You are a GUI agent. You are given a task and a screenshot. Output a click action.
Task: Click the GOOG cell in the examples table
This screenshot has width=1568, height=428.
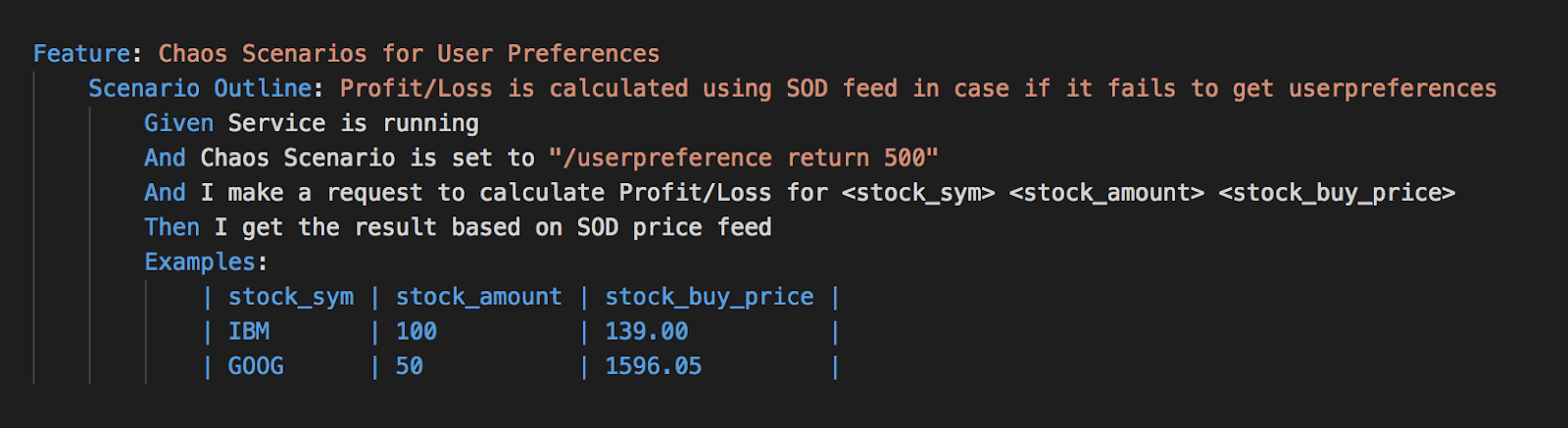pyautogui.click(x=256, y=366)
